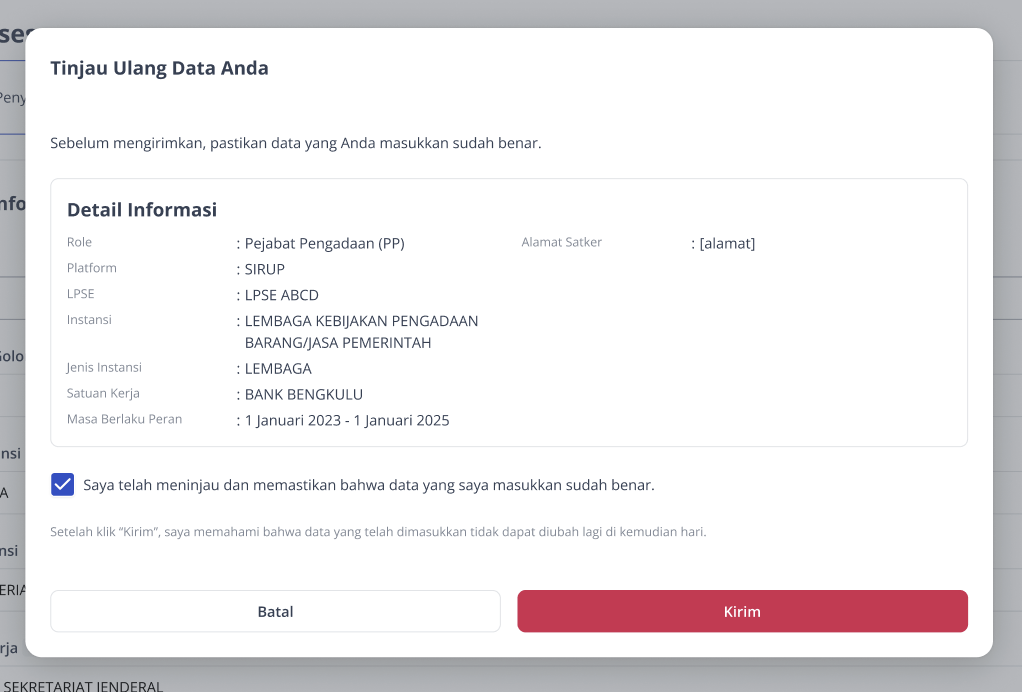Click the 'Tinjau Ulang Data Anda' dialog title
The image size is (1022, 692).
160,68
